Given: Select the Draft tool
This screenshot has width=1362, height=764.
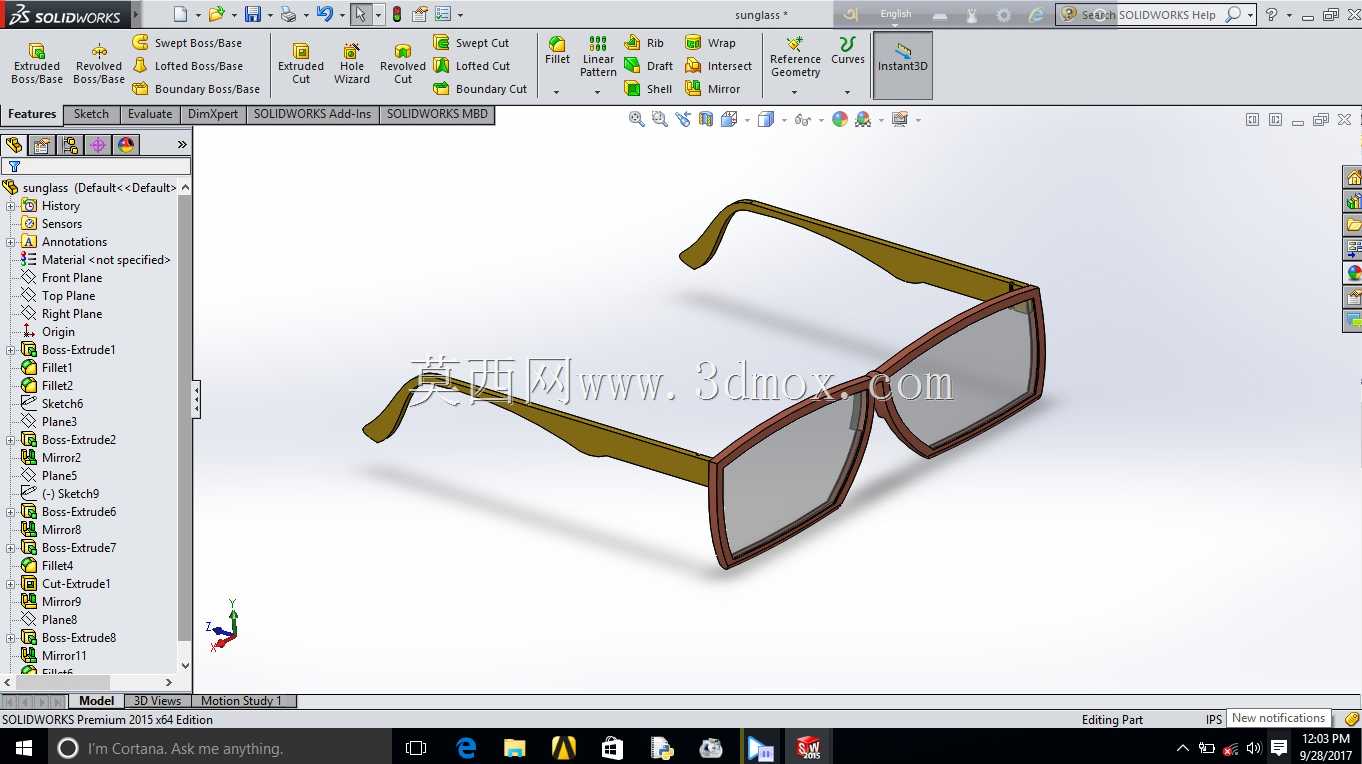Looking at the screenshot, I should (648, 66).
